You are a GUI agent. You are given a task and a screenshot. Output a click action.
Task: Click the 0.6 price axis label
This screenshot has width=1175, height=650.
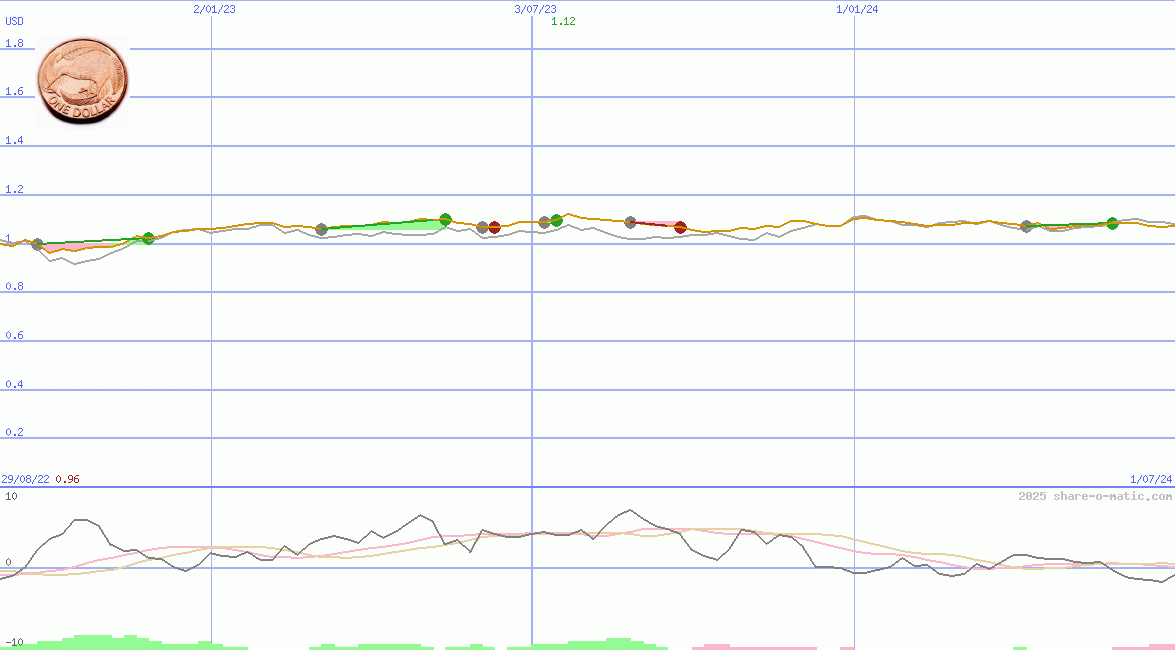coord(14,335)
